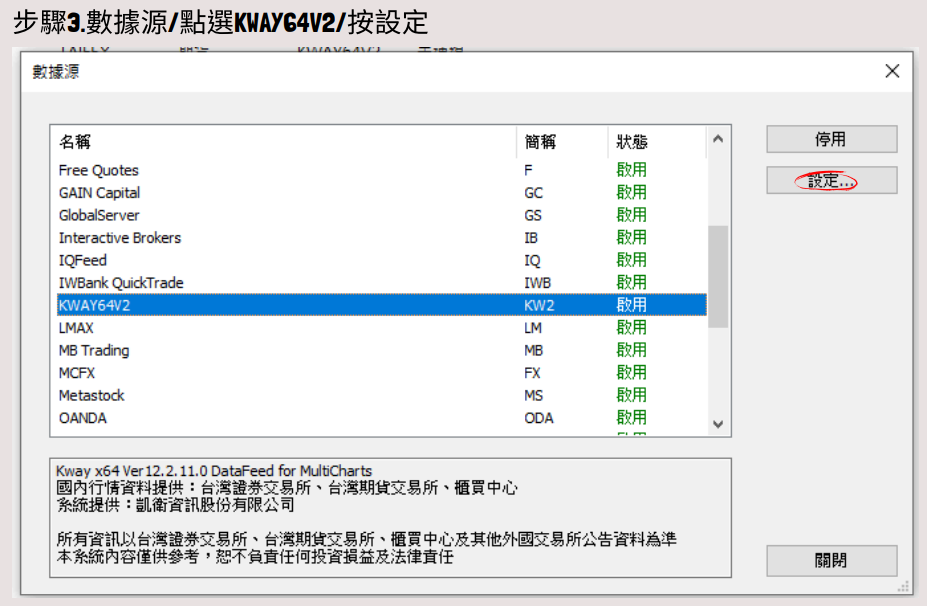The height and width of the screenshot is (606, 927).
Task: Click the 狀態 column header
Action: 657,142
